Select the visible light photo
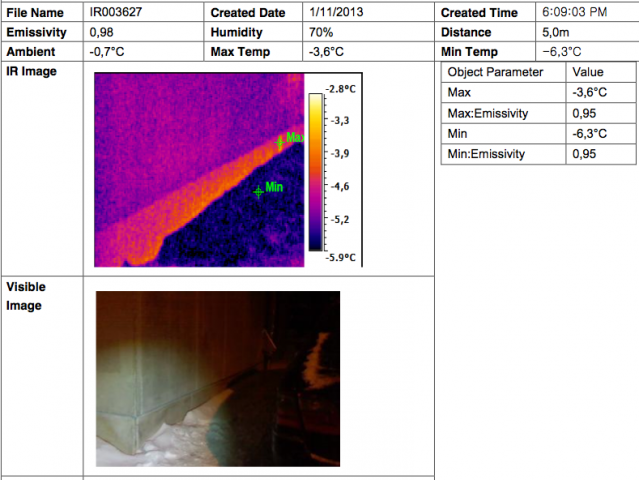Image resolution: width=639 pixels, height=480 pixels. [x=217, y=373]
